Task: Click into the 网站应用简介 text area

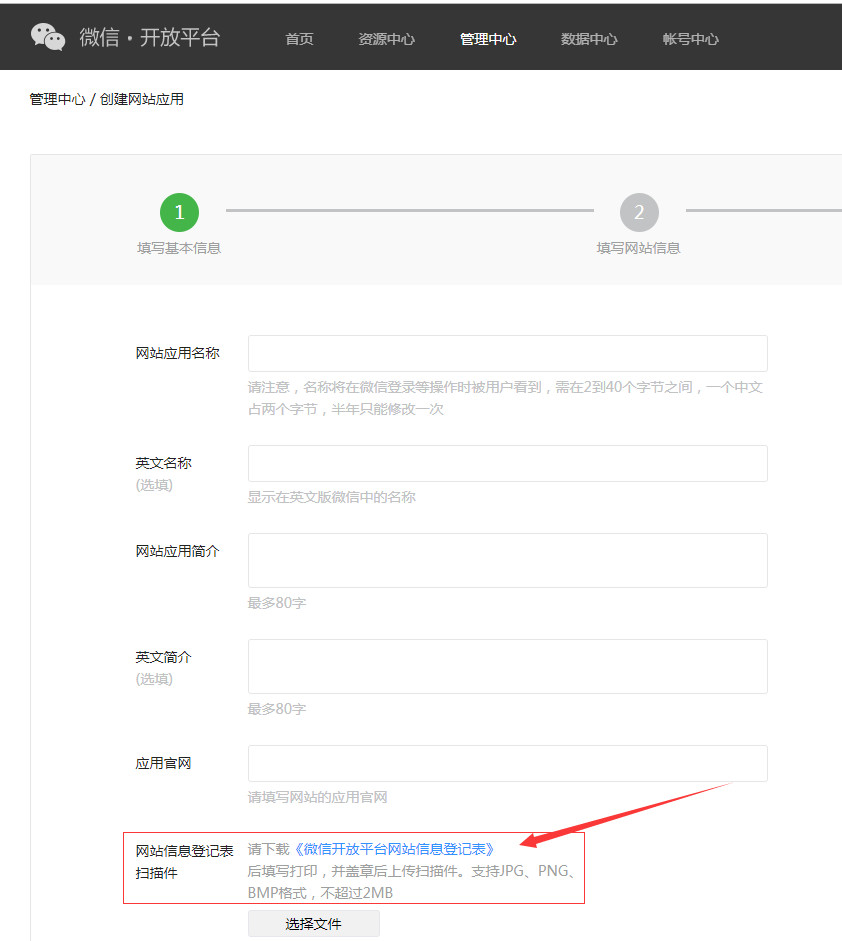Action: (x=508, y=561)
